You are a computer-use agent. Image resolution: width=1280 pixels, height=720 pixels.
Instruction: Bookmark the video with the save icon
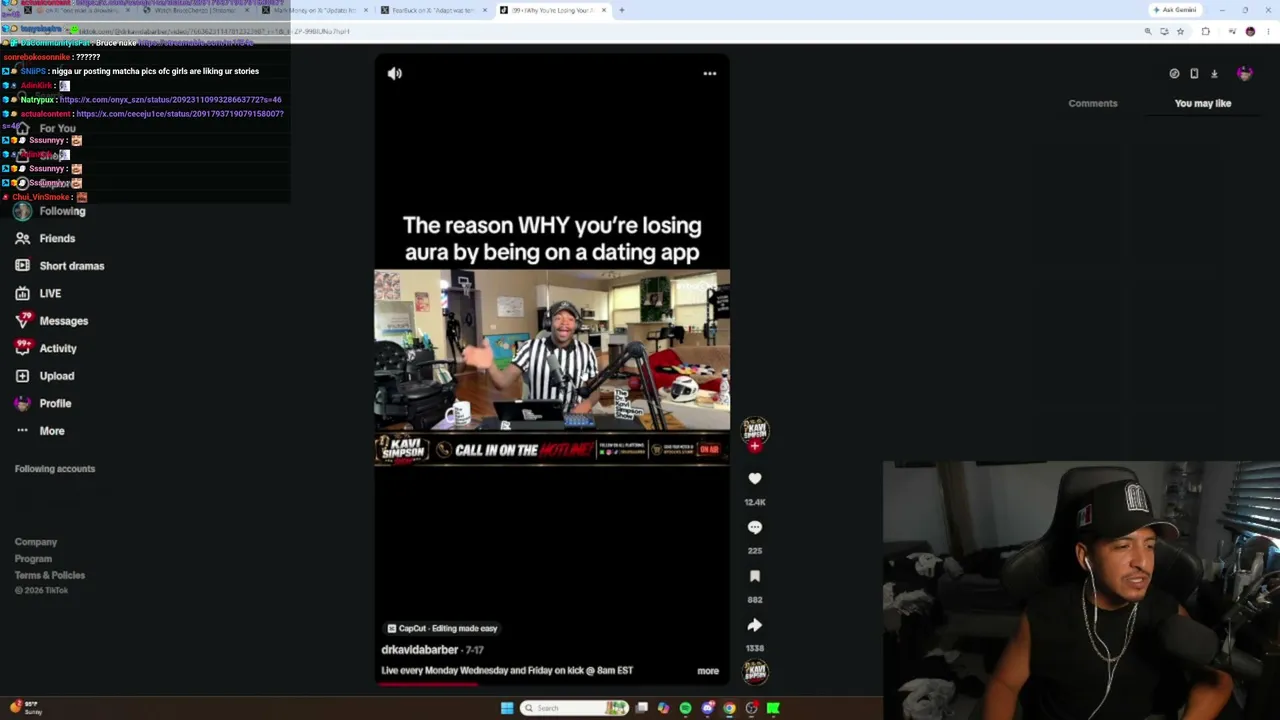755,576
